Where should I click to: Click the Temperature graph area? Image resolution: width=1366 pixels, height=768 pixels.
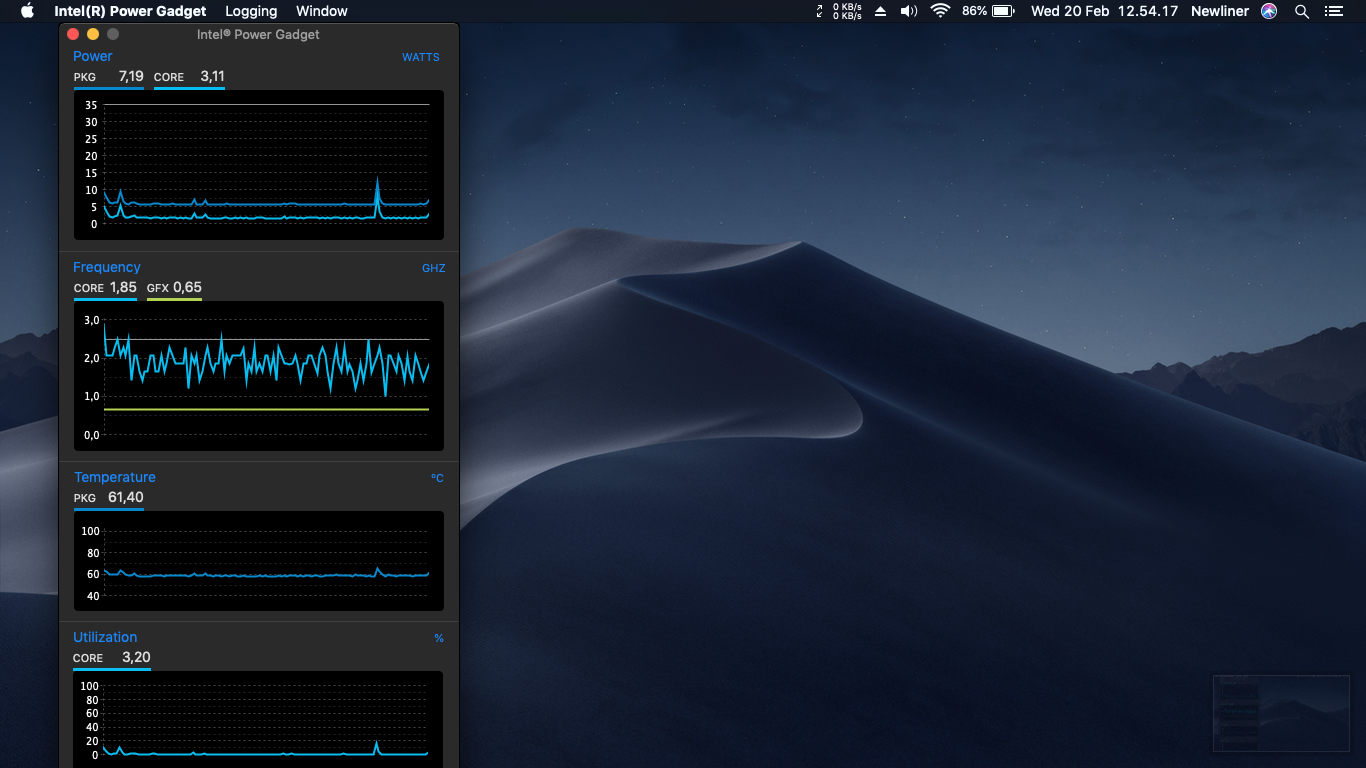pos(259,561)
